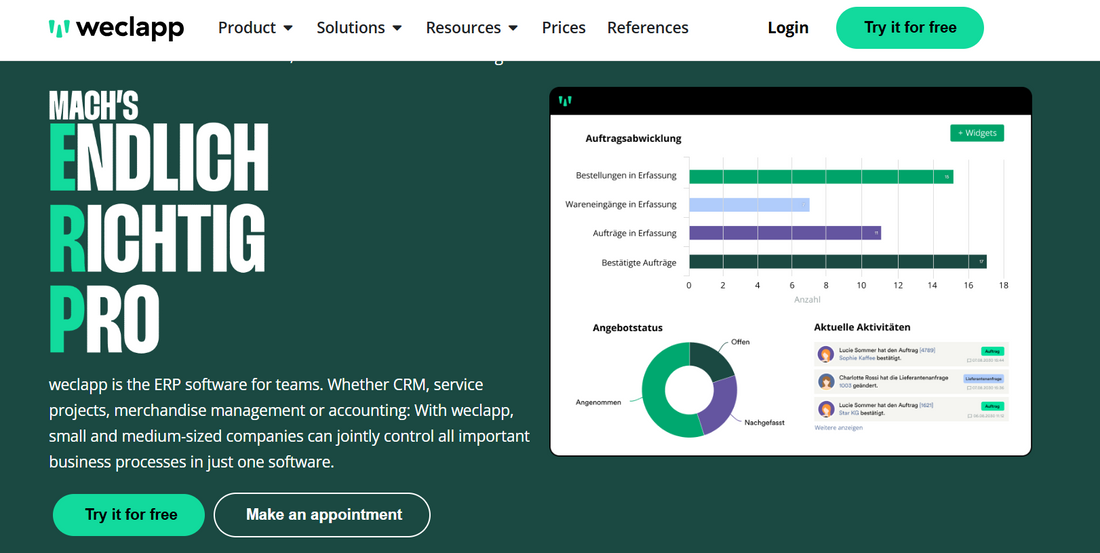Click the Lieferantenanfrage tag on Charlotte Rossi entry

click(x=984, y=378)
